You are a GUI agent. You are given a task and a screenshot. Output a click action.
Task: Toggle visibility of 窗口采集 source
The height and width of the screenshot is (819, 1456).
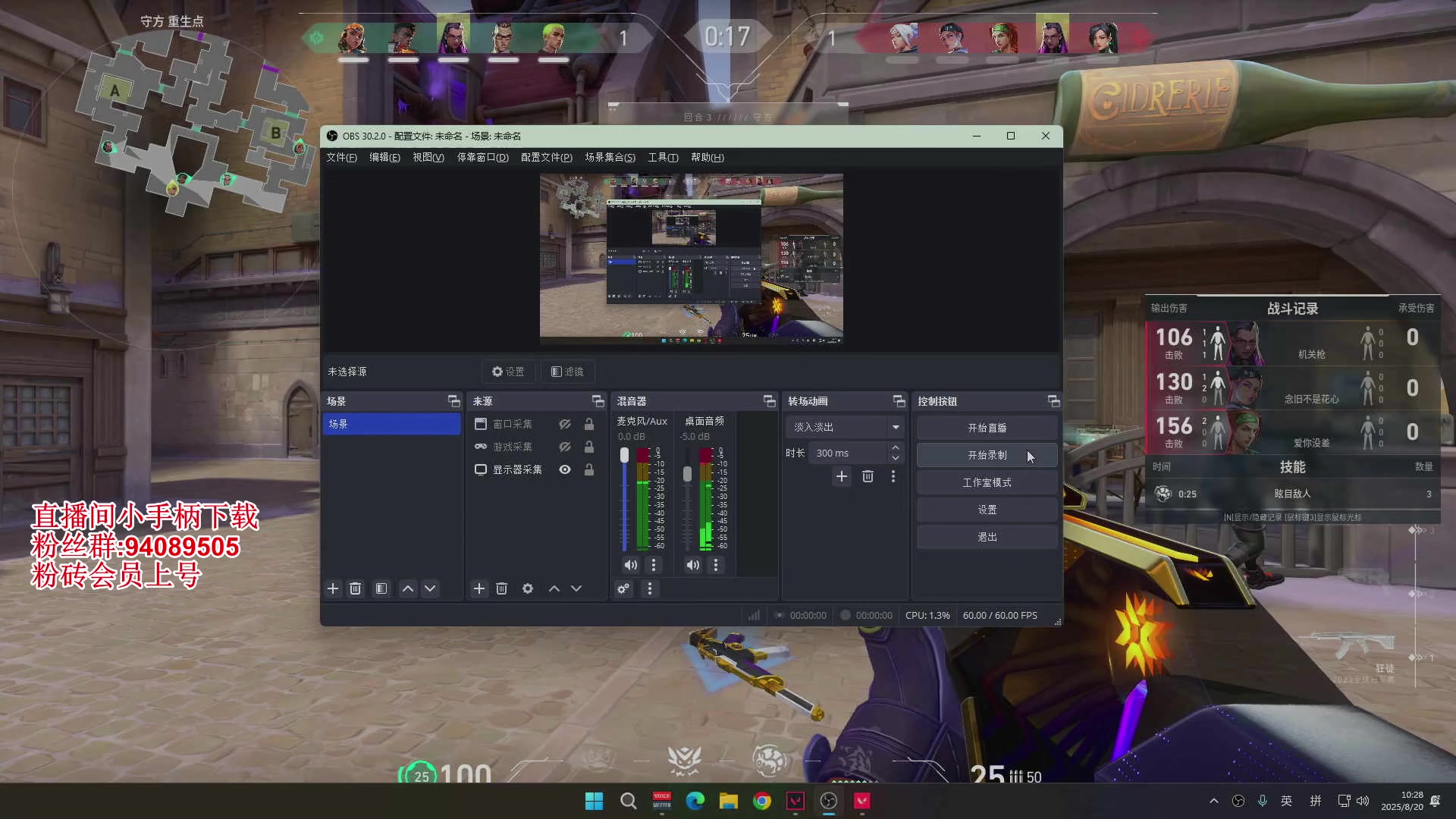565,424
